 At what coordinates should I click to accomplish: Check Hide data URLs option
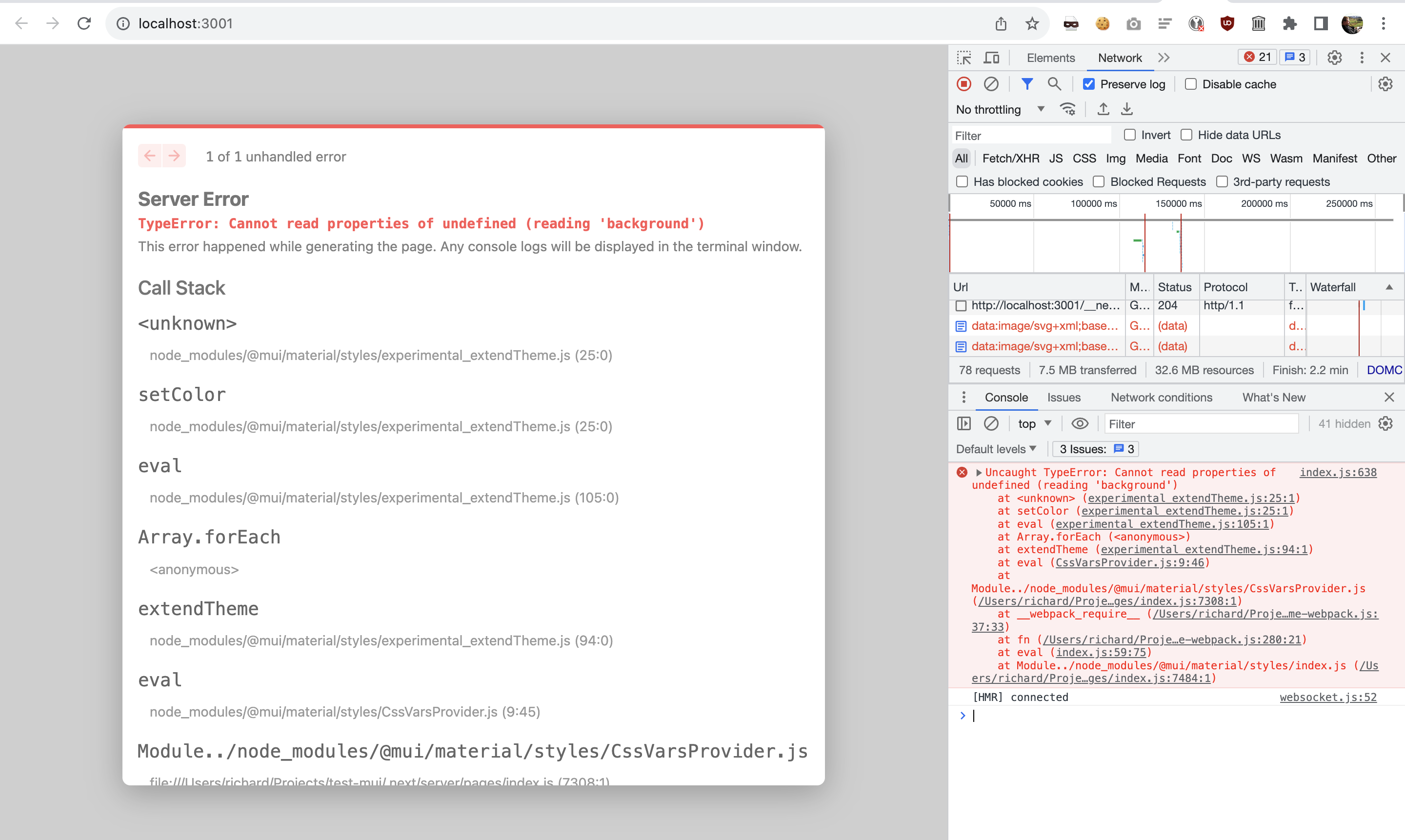(x=1186, y=135)
